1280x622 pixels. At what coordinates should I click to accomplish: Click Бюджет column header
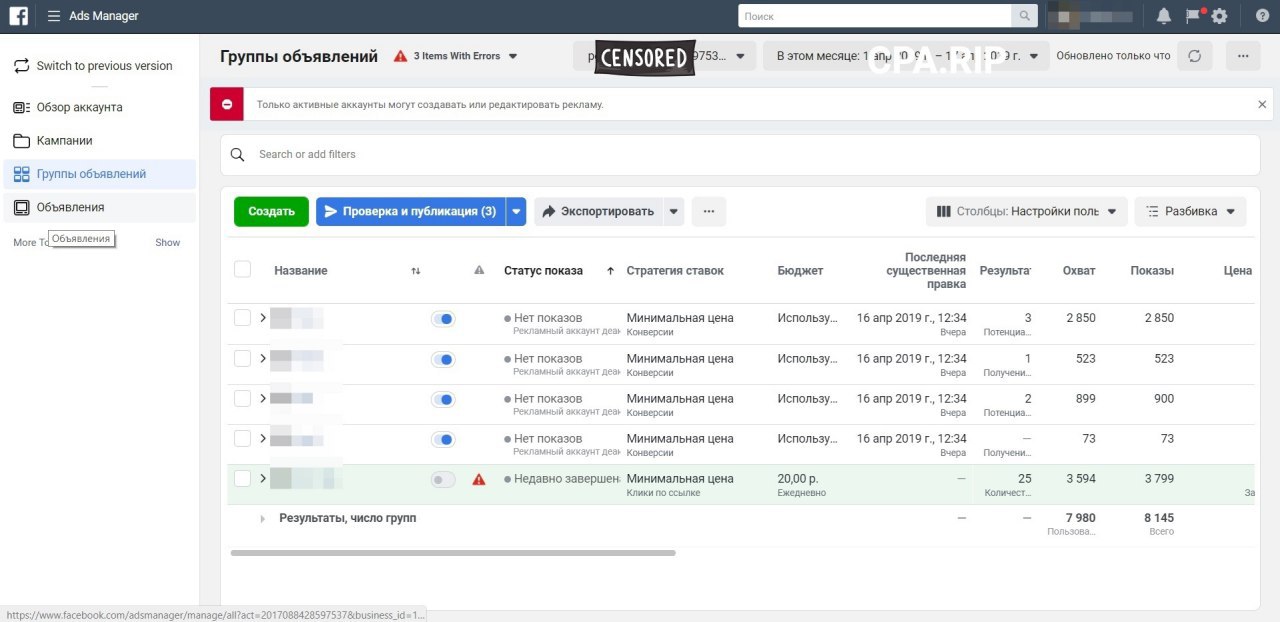(x=800, y=270)
